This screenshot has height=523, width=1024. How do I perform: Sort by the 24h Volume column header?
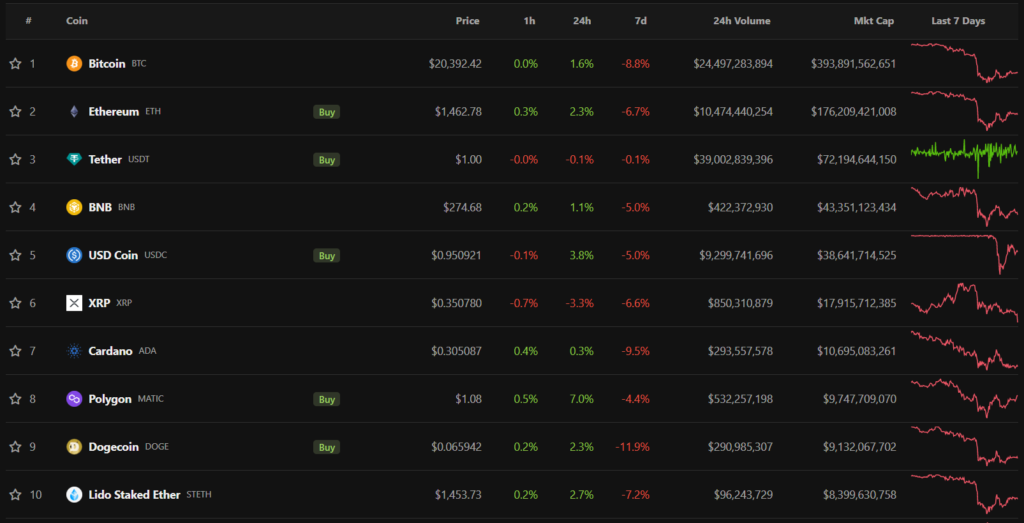point(742,21)
